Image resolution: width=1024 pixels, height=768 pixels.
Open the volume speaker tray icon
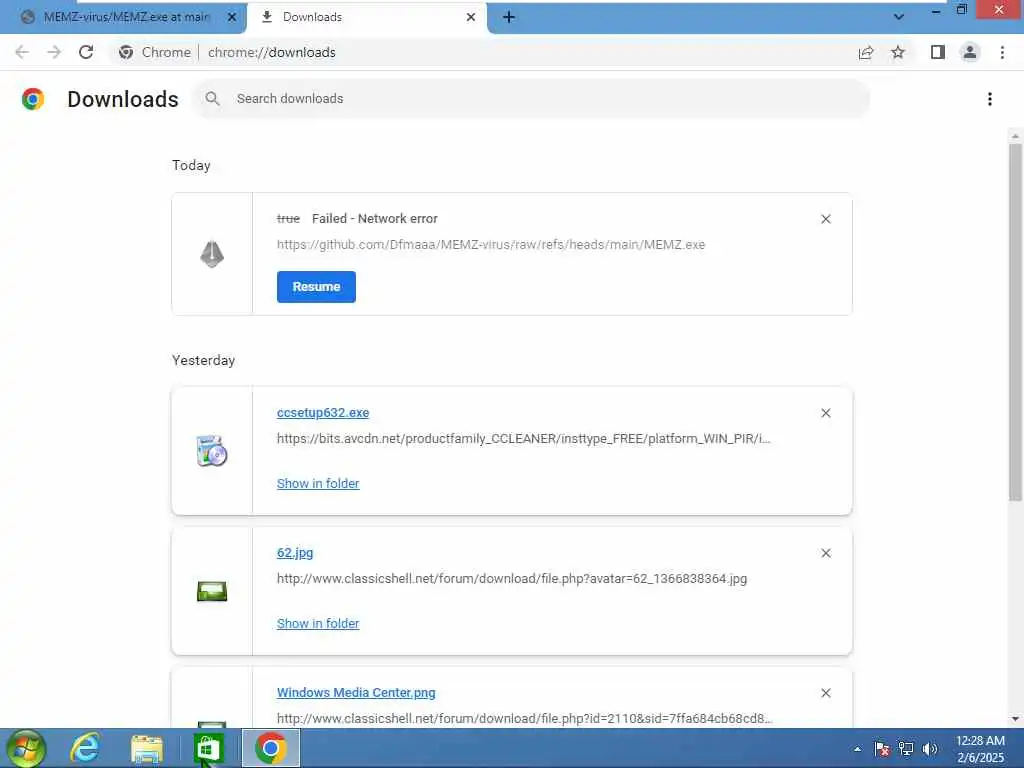pos(929,749)
